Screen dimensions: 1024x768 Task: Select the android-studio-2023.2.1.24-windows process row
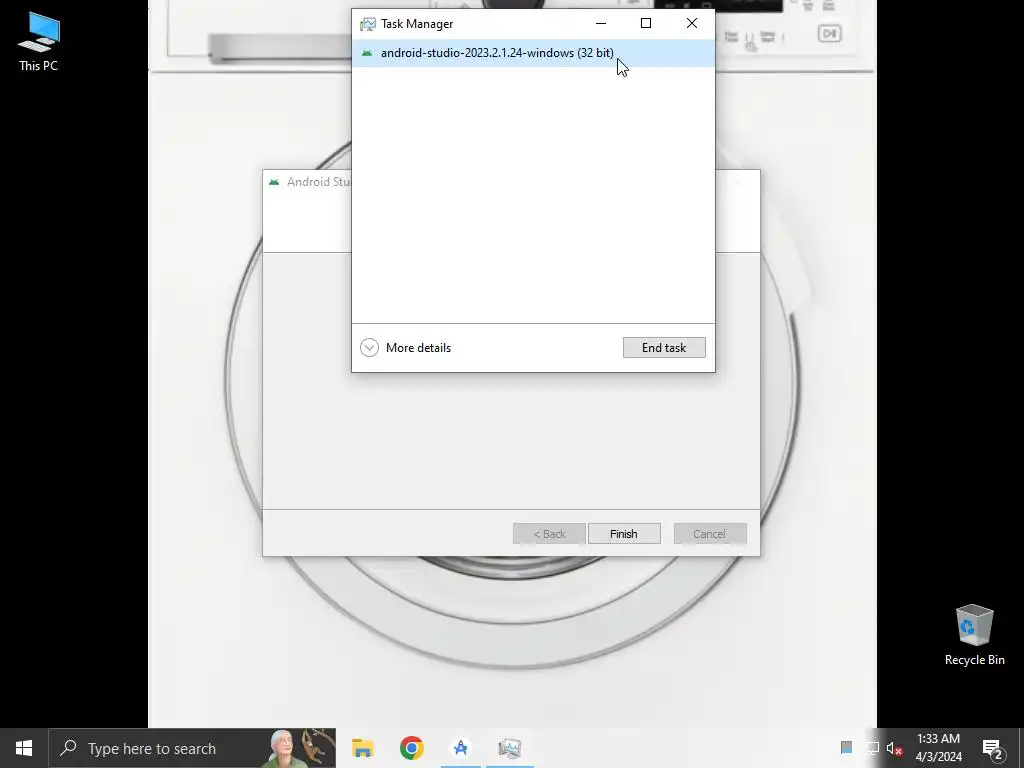533,53
